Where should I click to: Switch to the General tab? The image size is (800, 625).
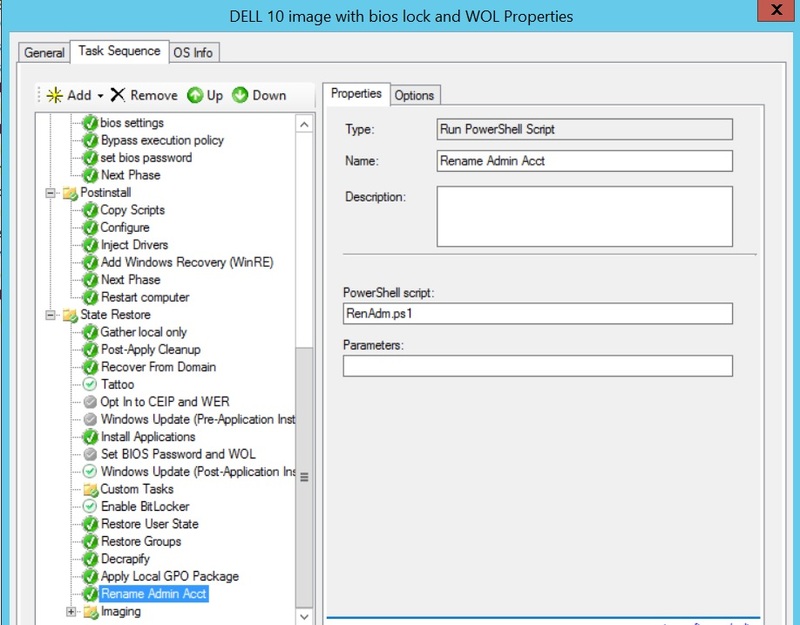coord(44,52)
